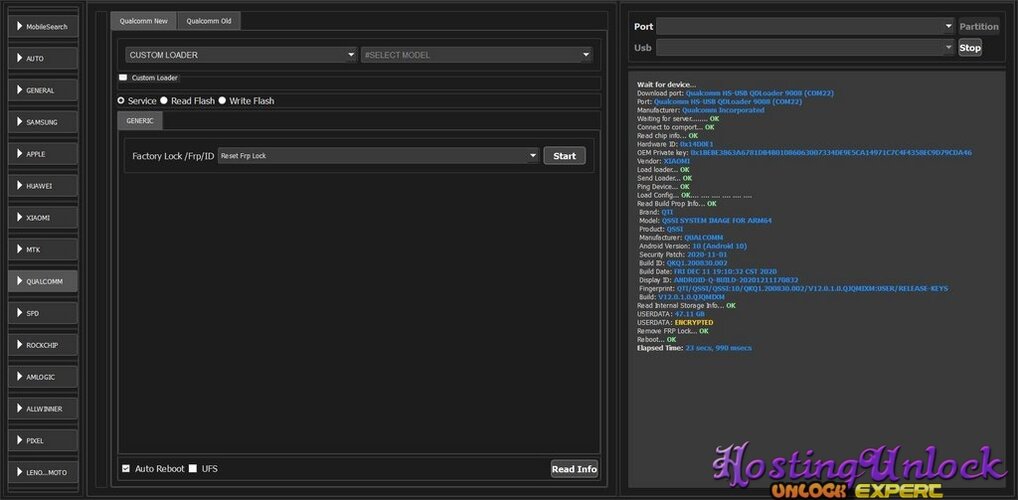Screen dimensions: 1018x500
Task: Switch to the Qualcomm Old tab
Action: (x=208, y=21)
